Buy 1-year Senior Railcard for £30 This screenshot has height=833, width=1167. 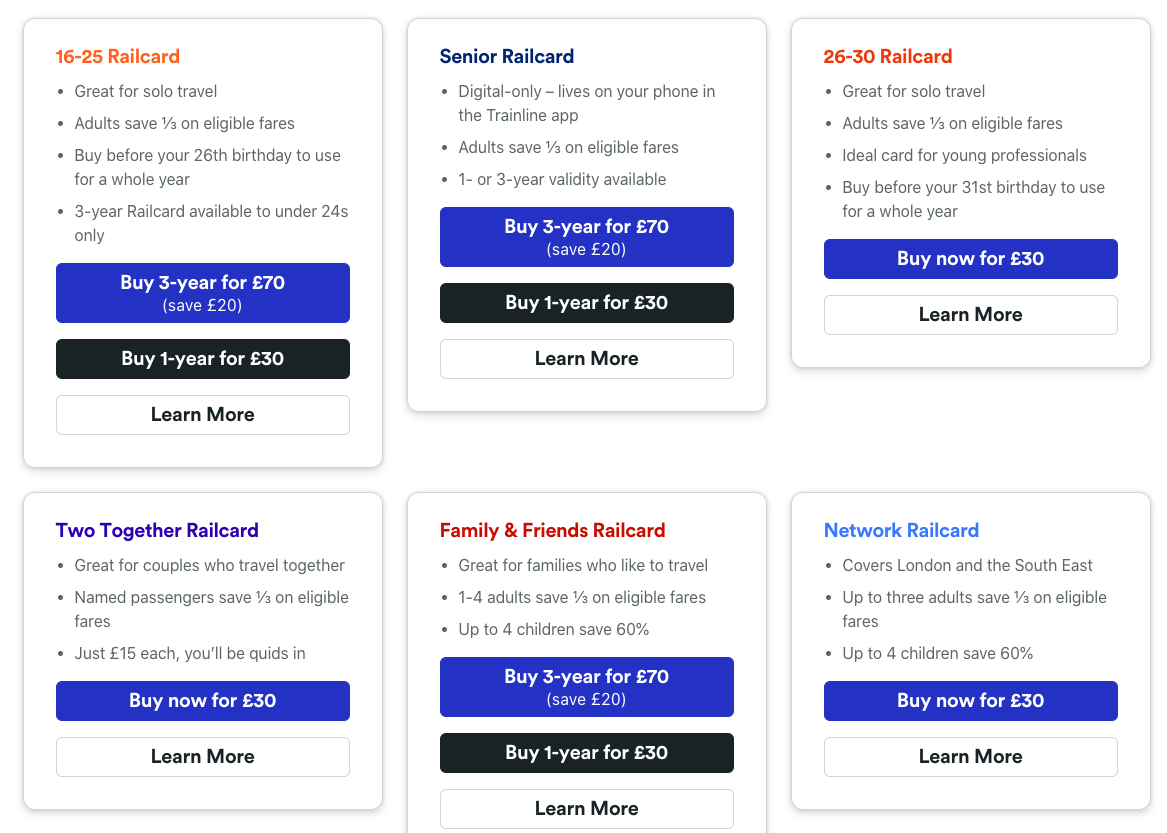point(586,303)
